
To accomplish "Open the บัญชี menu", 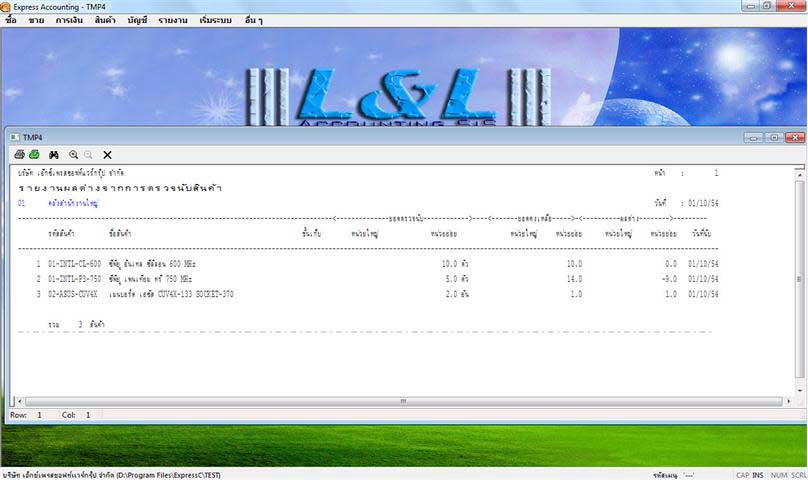I will tap(137, 20).
